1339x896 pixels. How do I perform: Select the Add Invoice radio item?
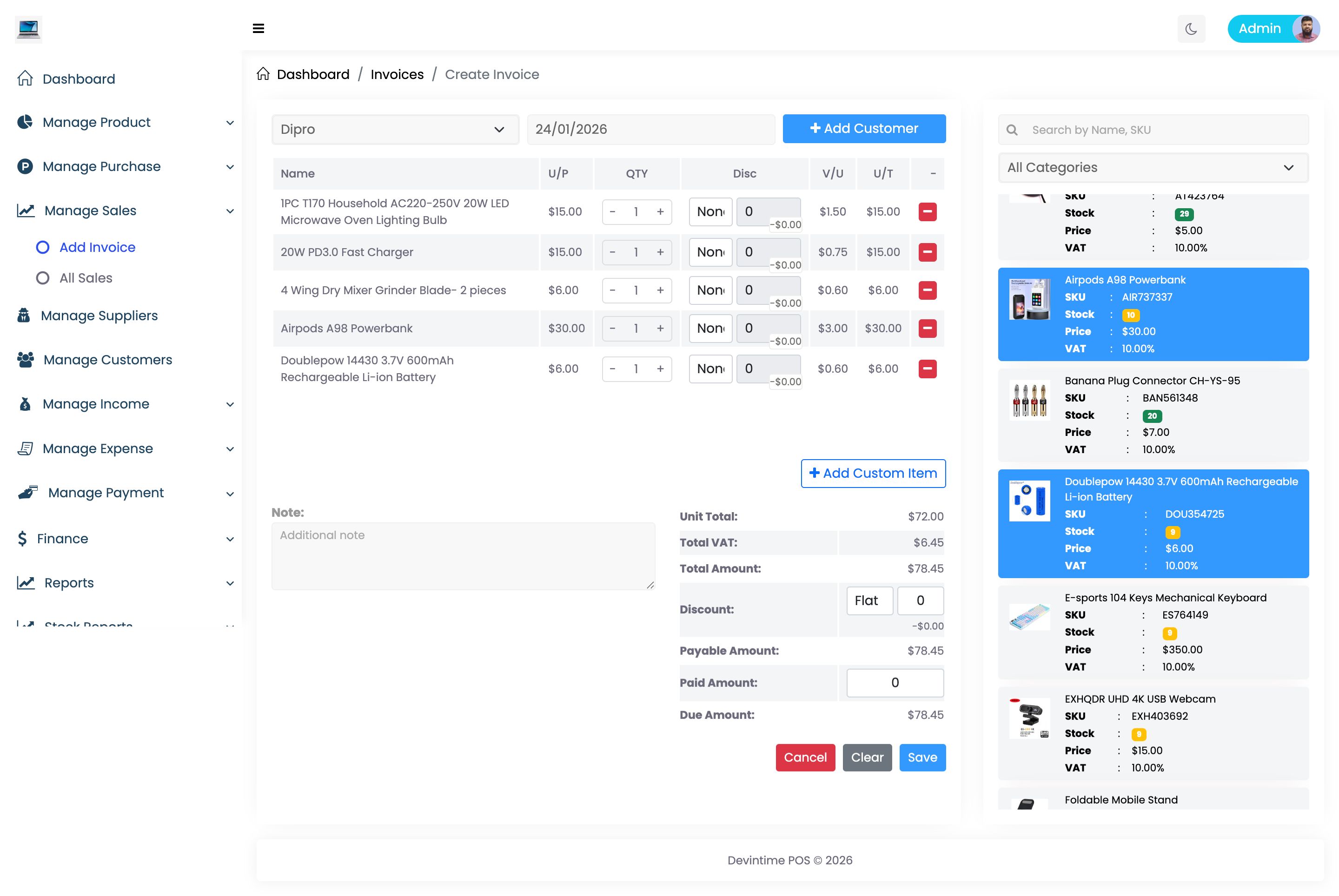point(43,247)
